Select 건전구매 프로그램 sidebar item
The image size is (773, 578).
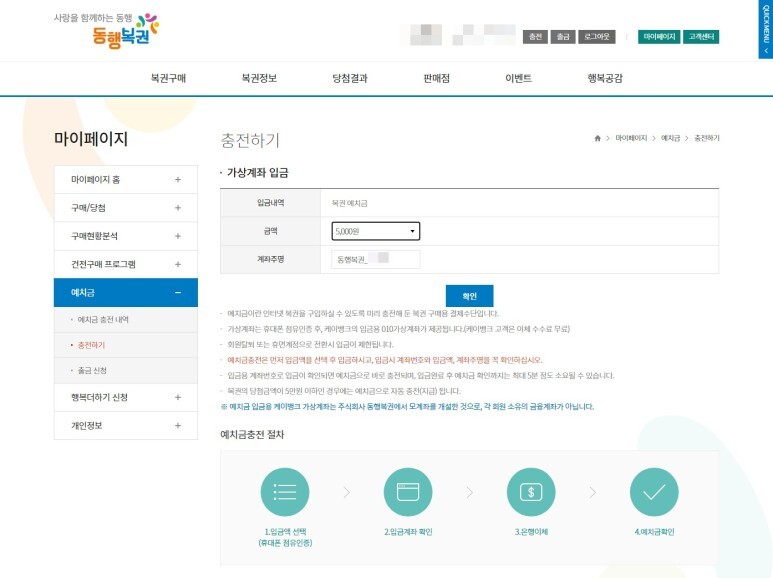click(x=126, y=264)
